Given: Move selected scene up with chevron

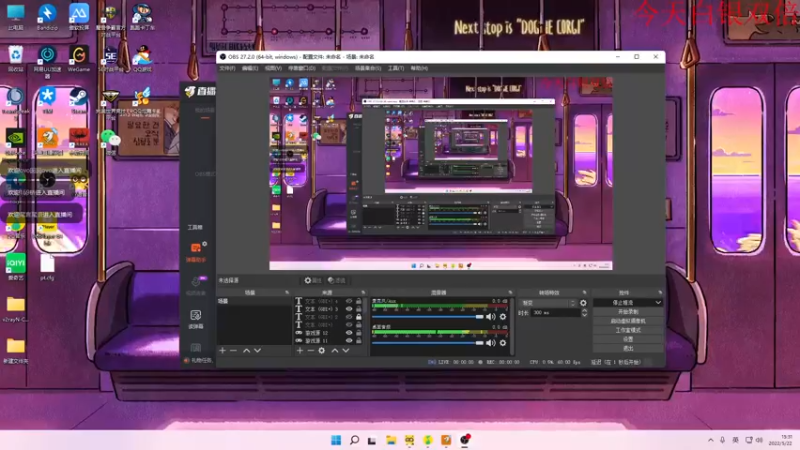Looking at the screenshot, I should pos(246,351).
